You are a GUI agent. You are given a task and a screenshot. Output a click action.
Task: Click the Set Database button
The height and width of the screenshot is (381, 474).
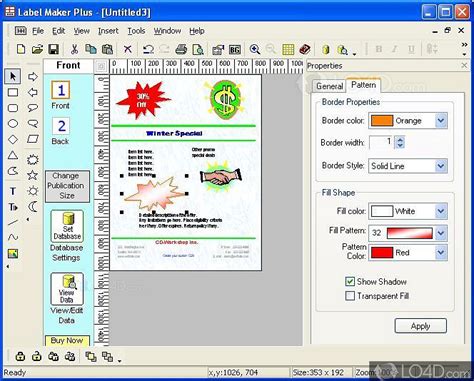(x=67, y=226)
